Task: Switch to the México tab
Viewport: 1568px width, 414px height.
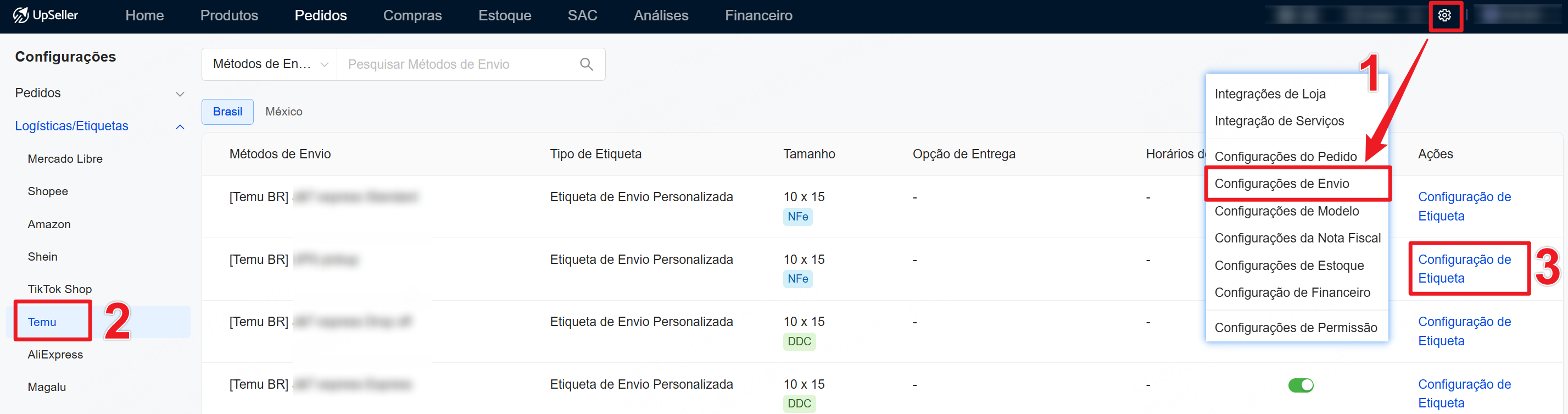Action: [x=283, y=112]
